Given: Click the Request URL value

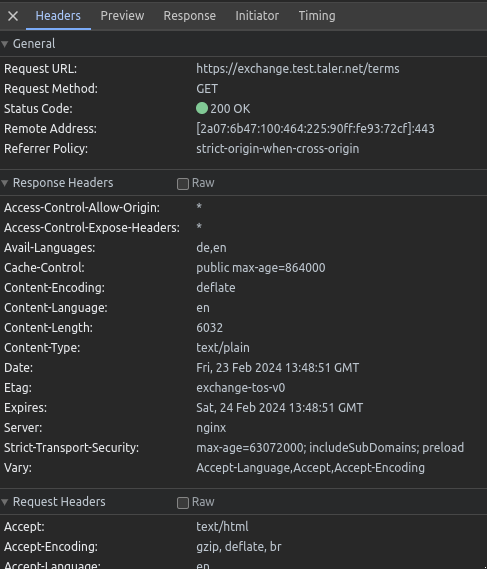Looking at the screenshot, I should point(298,69).
